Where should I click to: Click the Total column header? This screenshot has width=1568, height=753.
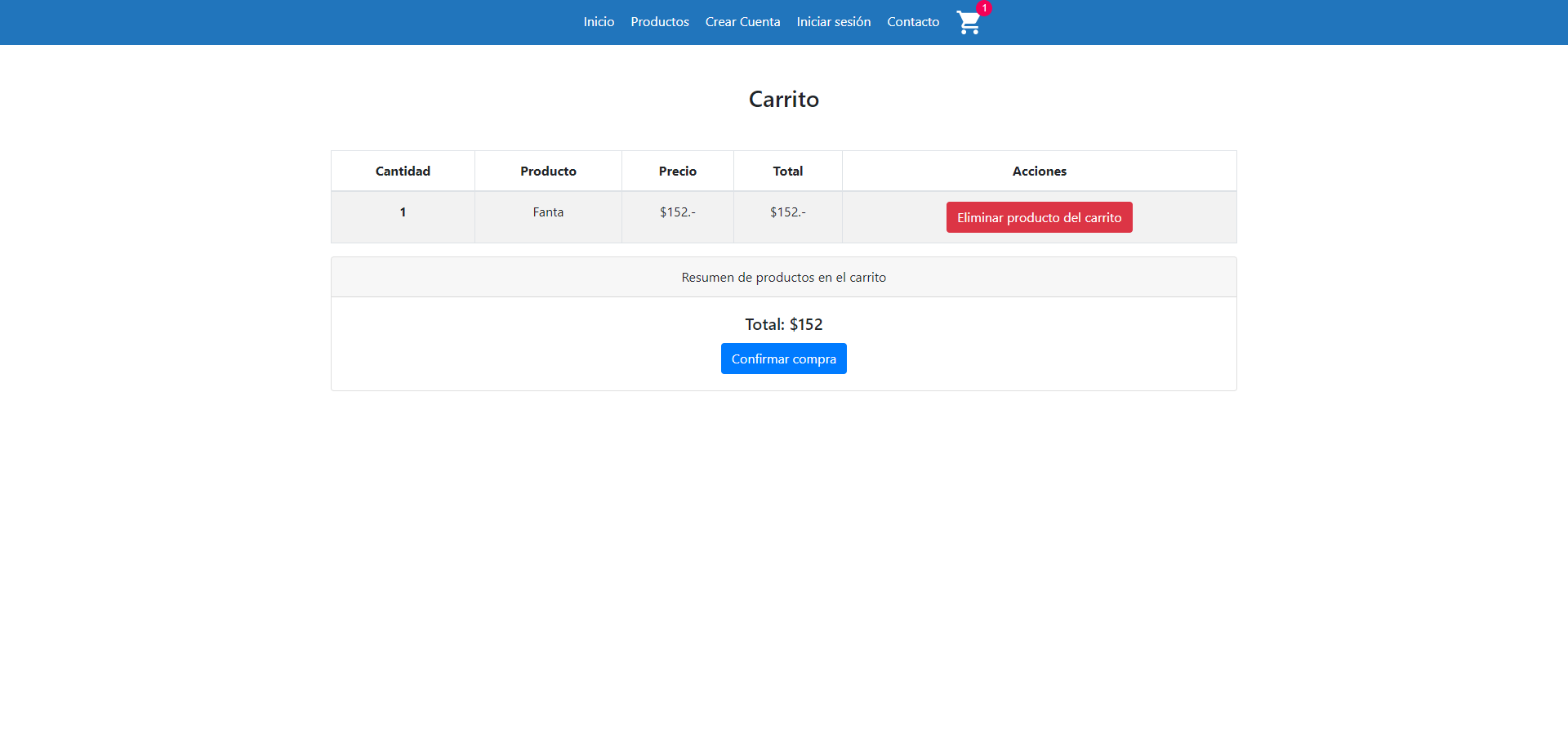tap(787, 171)
